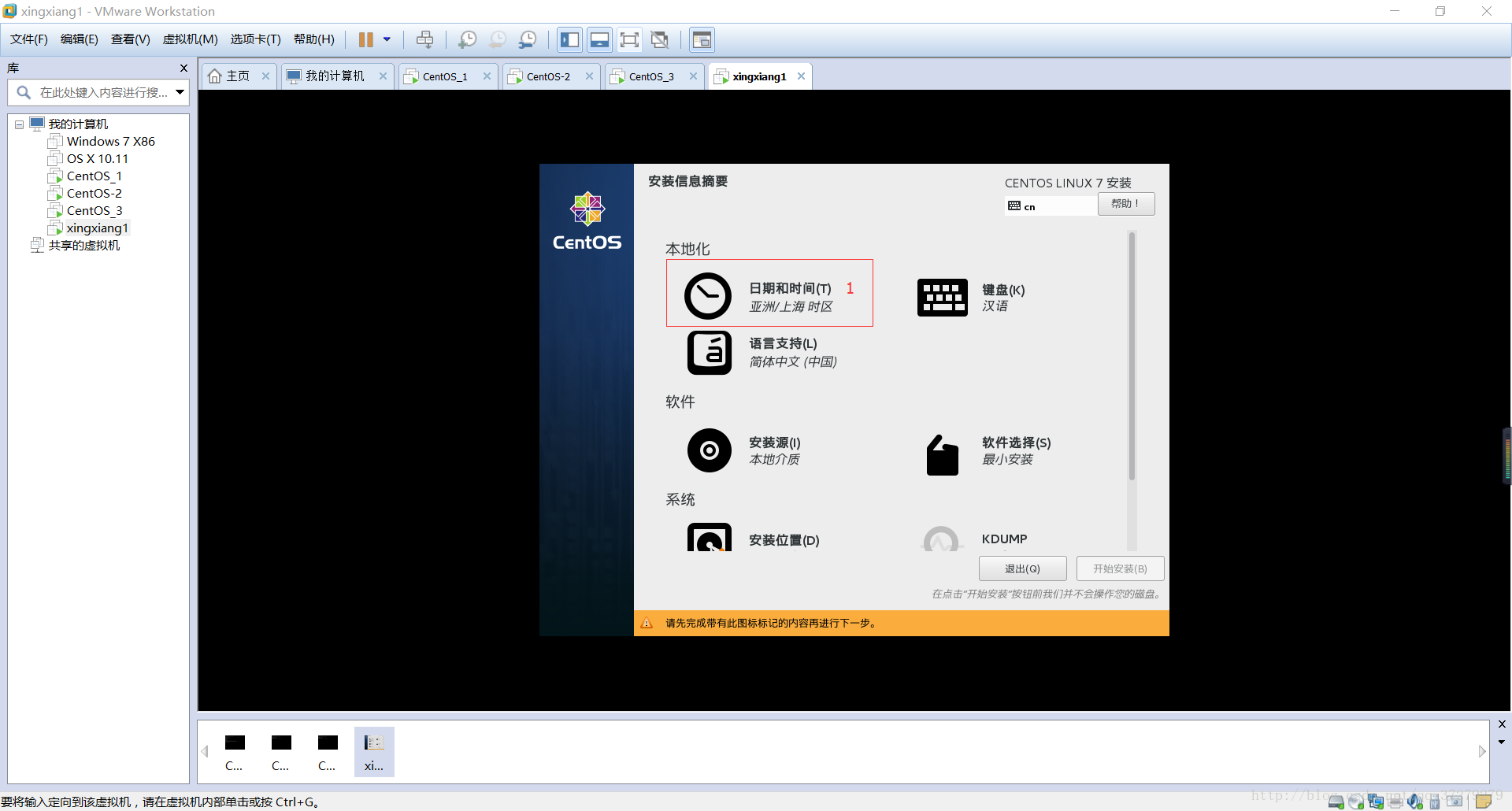Take a snapshot of this virtual machine

tap(467, 39)
